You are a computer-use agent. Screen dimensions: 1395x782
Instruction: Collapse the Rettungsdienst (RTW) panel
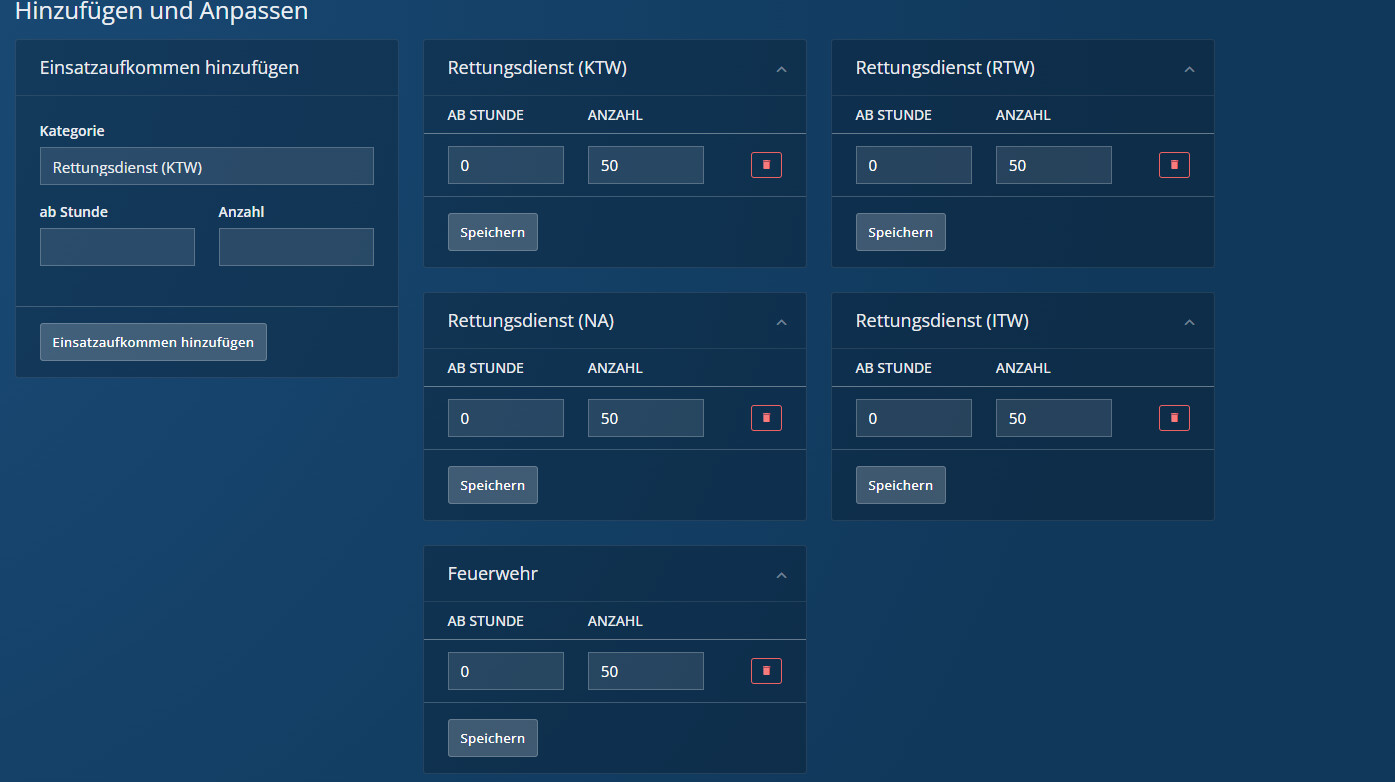(1189, 69)
